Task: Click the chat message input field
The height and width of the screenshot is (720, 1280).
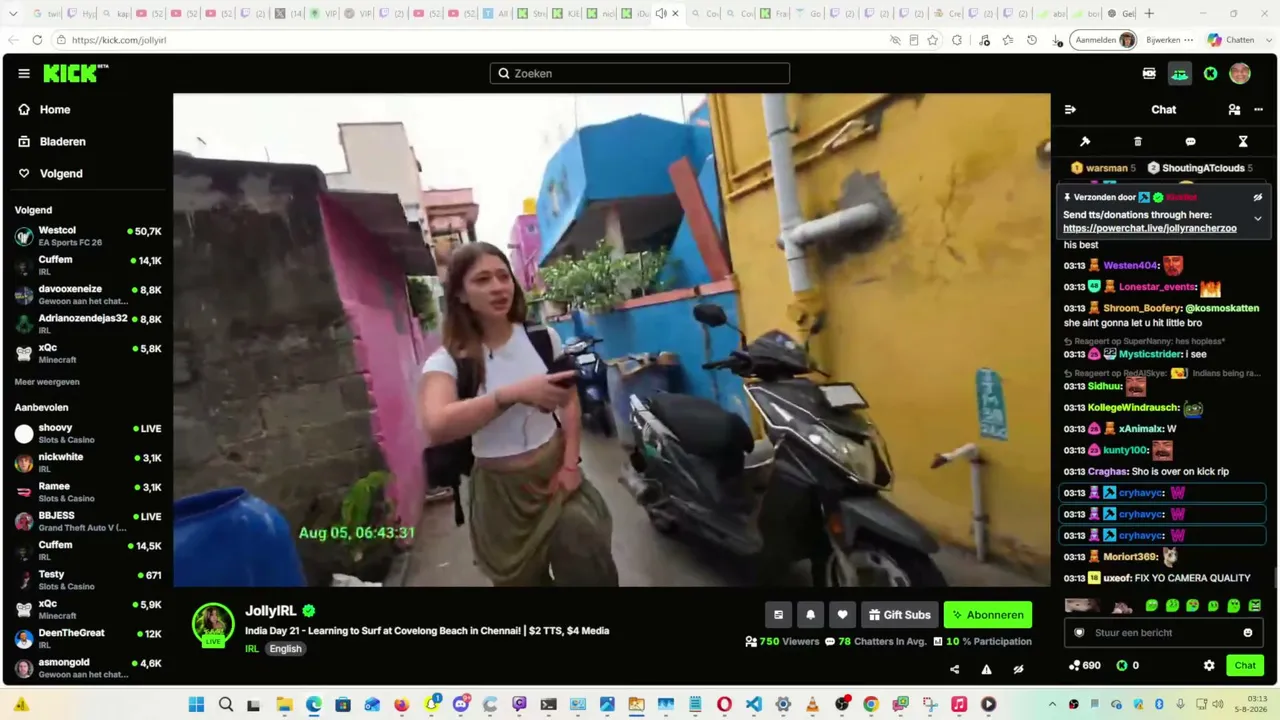Action: tap(1164, 633)
